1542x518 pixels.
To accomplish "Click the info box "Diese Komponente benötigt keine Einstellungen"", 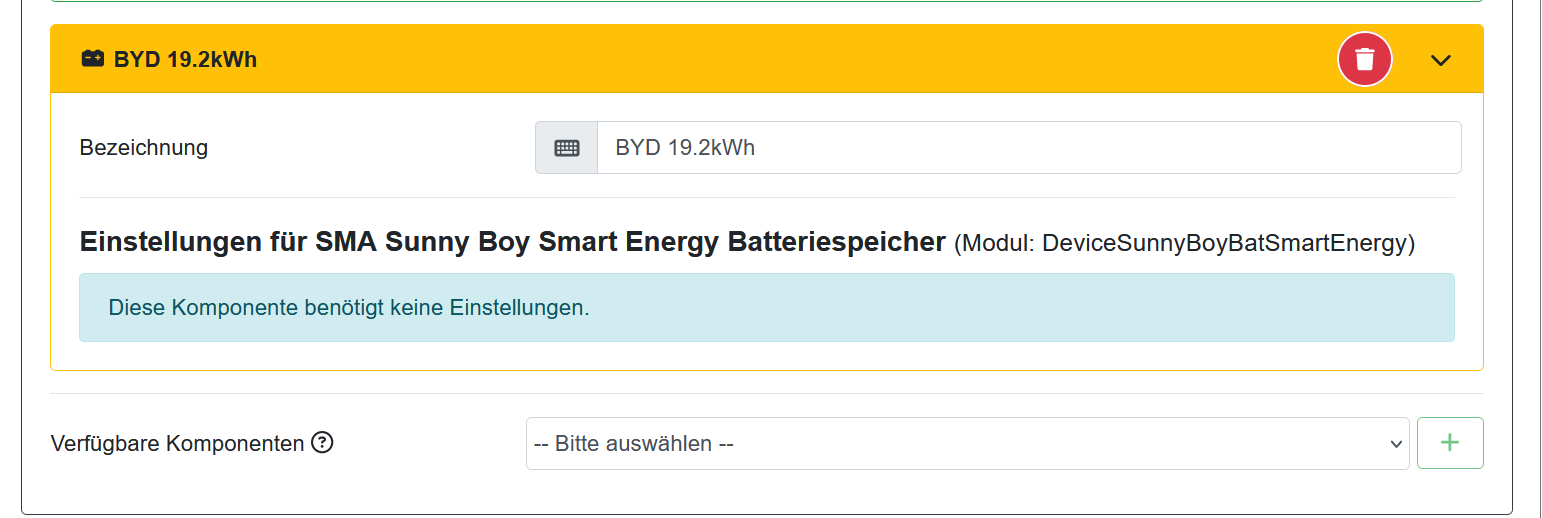I will click(767, 307).
